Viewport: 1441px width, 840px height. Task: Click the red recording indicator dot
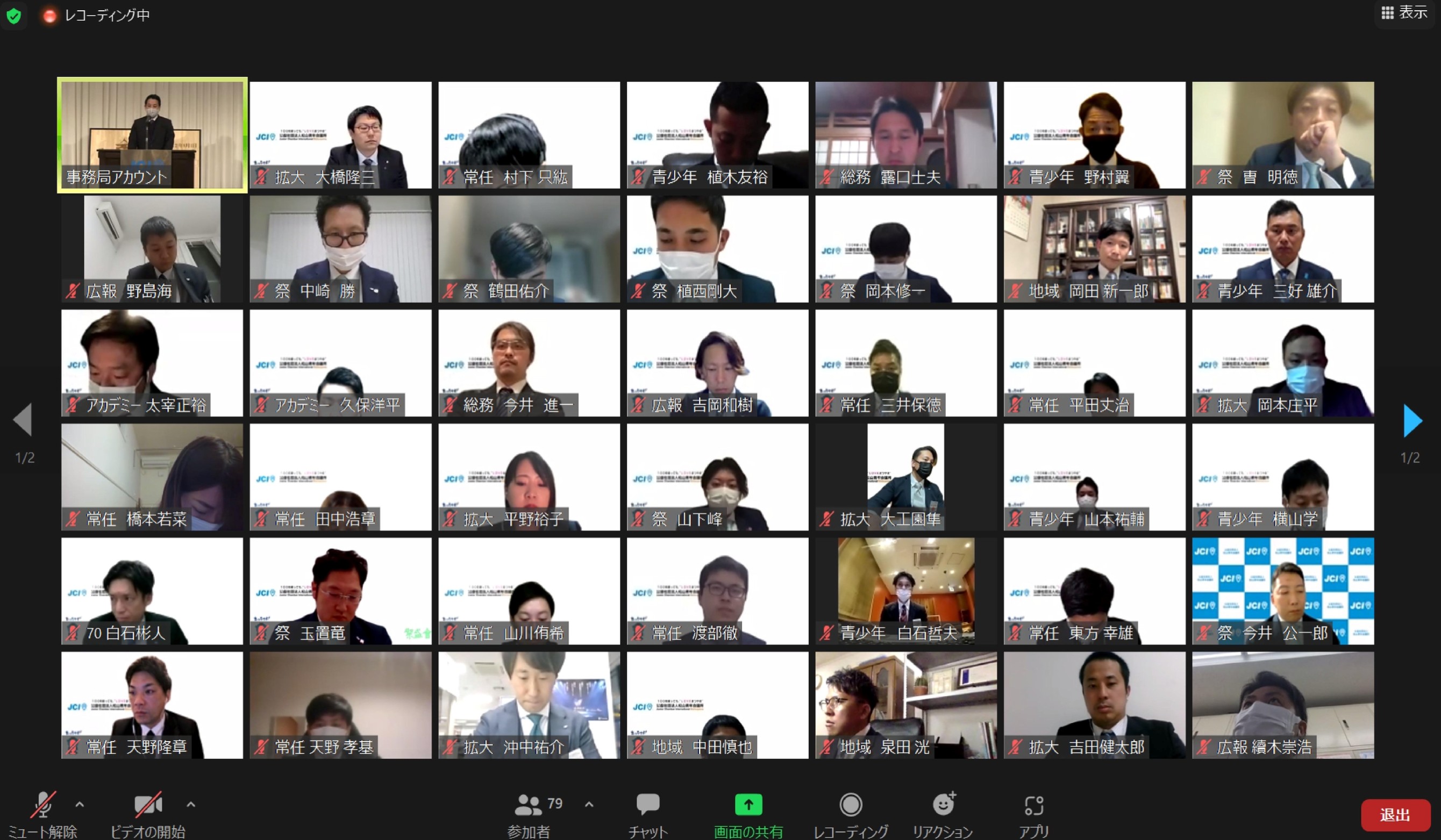(x=50, y=16)
